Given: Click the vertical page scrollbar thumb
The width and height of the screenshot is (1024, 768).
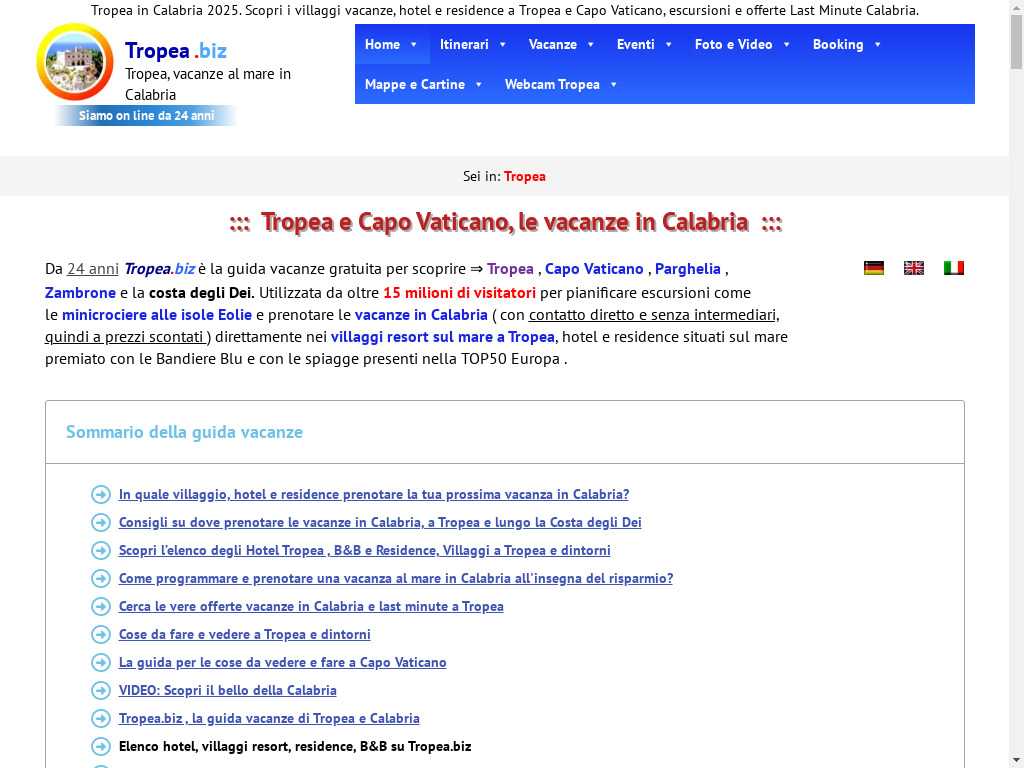Looking at the screenshot, I should [x=1016, y=41].
